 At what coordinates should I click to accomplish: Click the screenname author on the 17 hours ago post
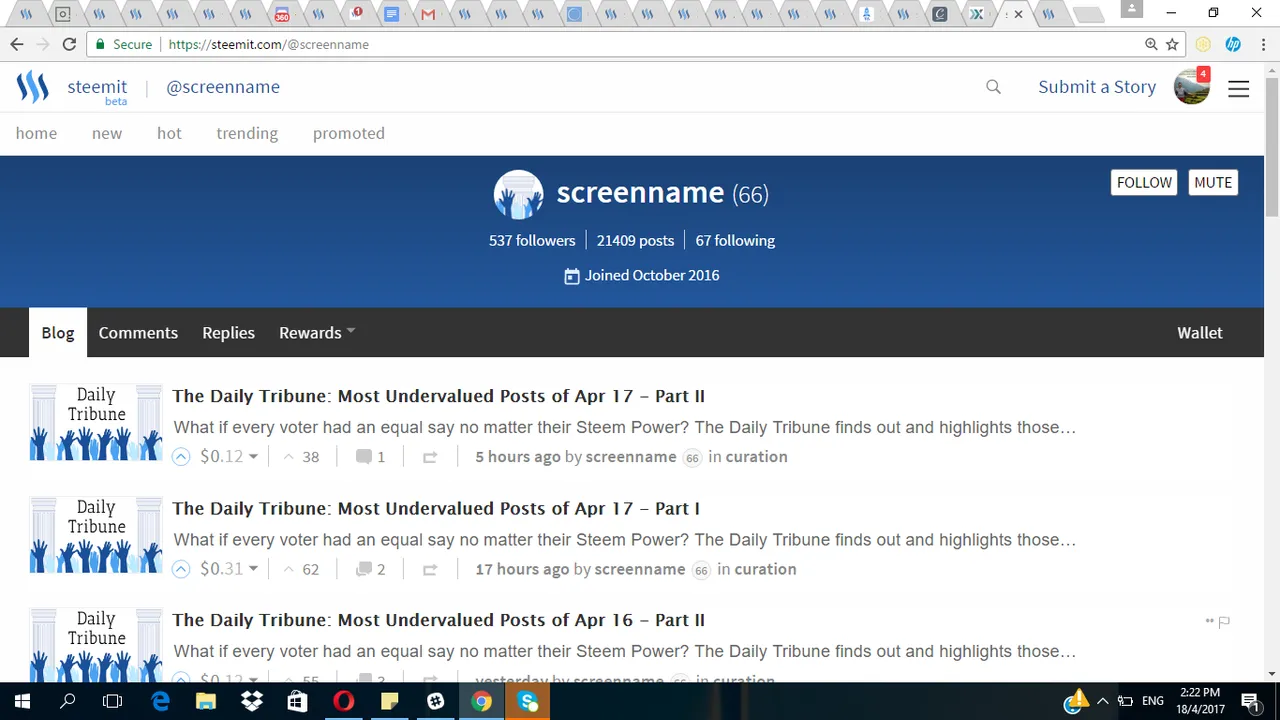tap(640, 569)
